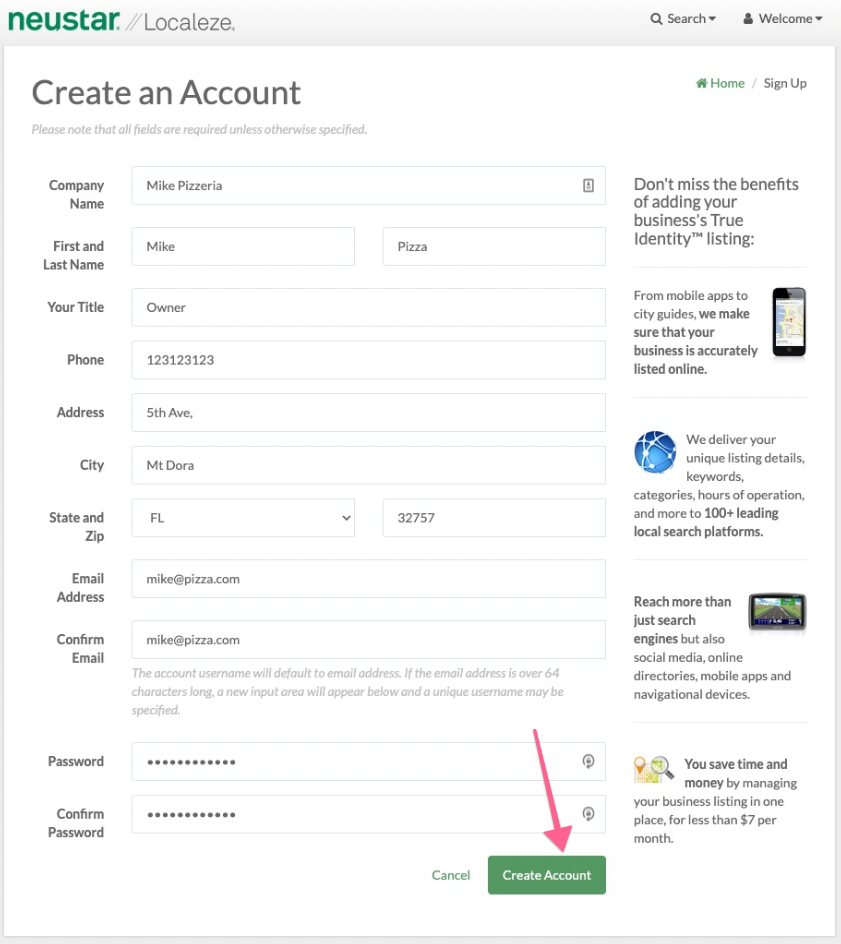841x944 pixels.
Task: Click the Neustar Localeze logo
Action: click(x=121, y=20)
